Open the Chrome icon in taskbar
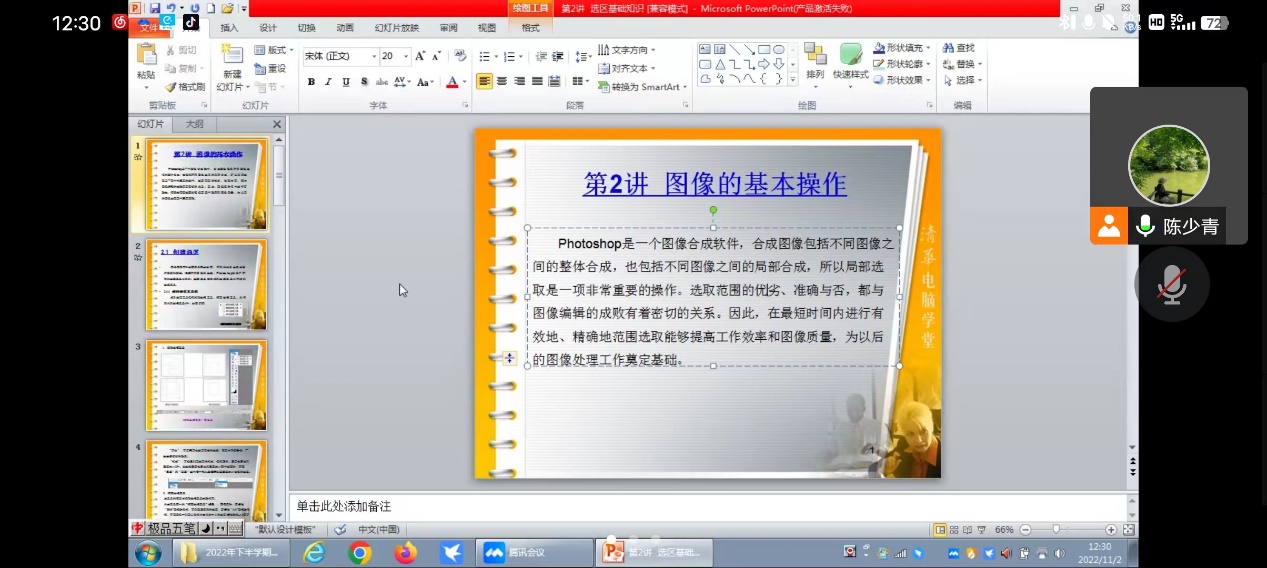The height and width of the screenshot is (568, 1267). pyautogui.click(x=360, y=552)
